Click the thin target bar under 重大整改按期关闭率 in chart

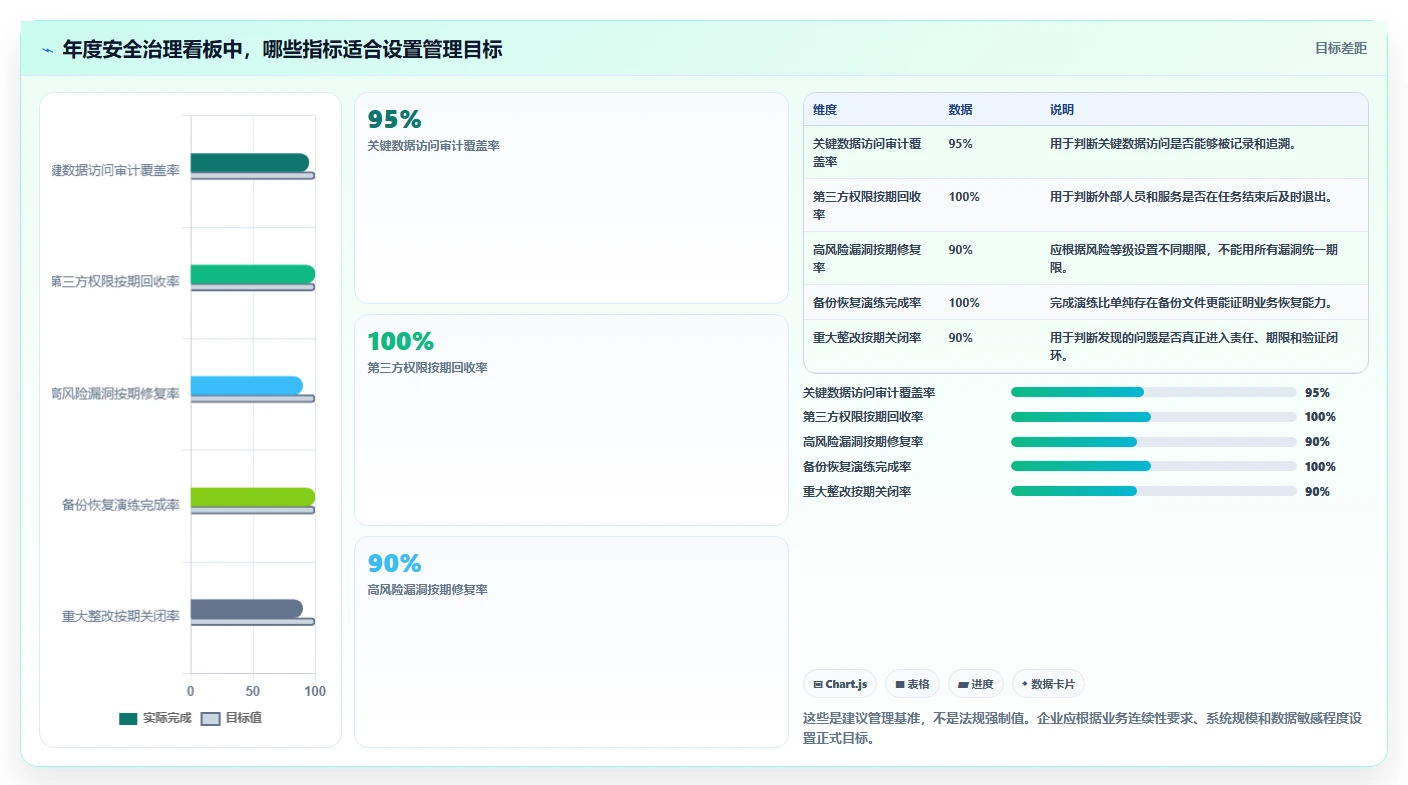pyautogui.click(x=253, y=622)
